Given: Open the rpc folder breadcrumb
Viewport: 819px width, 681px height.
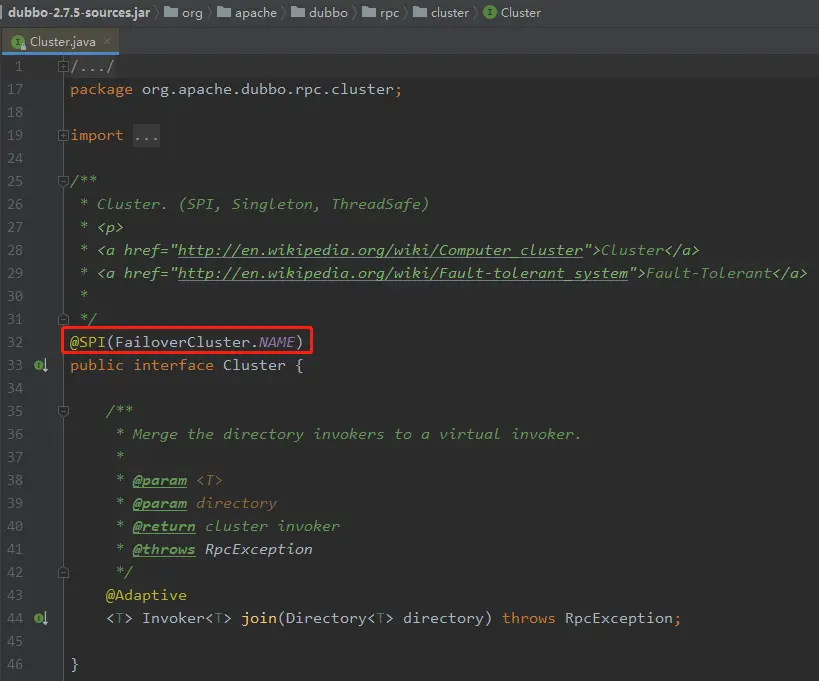Looking at the screenshot, I should [x=381, y=13].
